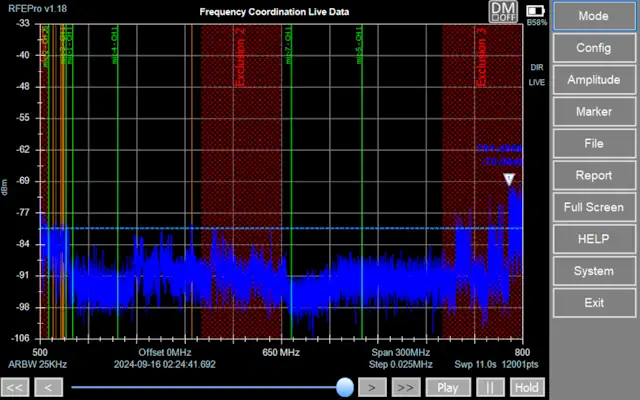The height and width of the screenshot is (400, 640).
Task: Switch to Full Screen view
Action: click(594, 208)
